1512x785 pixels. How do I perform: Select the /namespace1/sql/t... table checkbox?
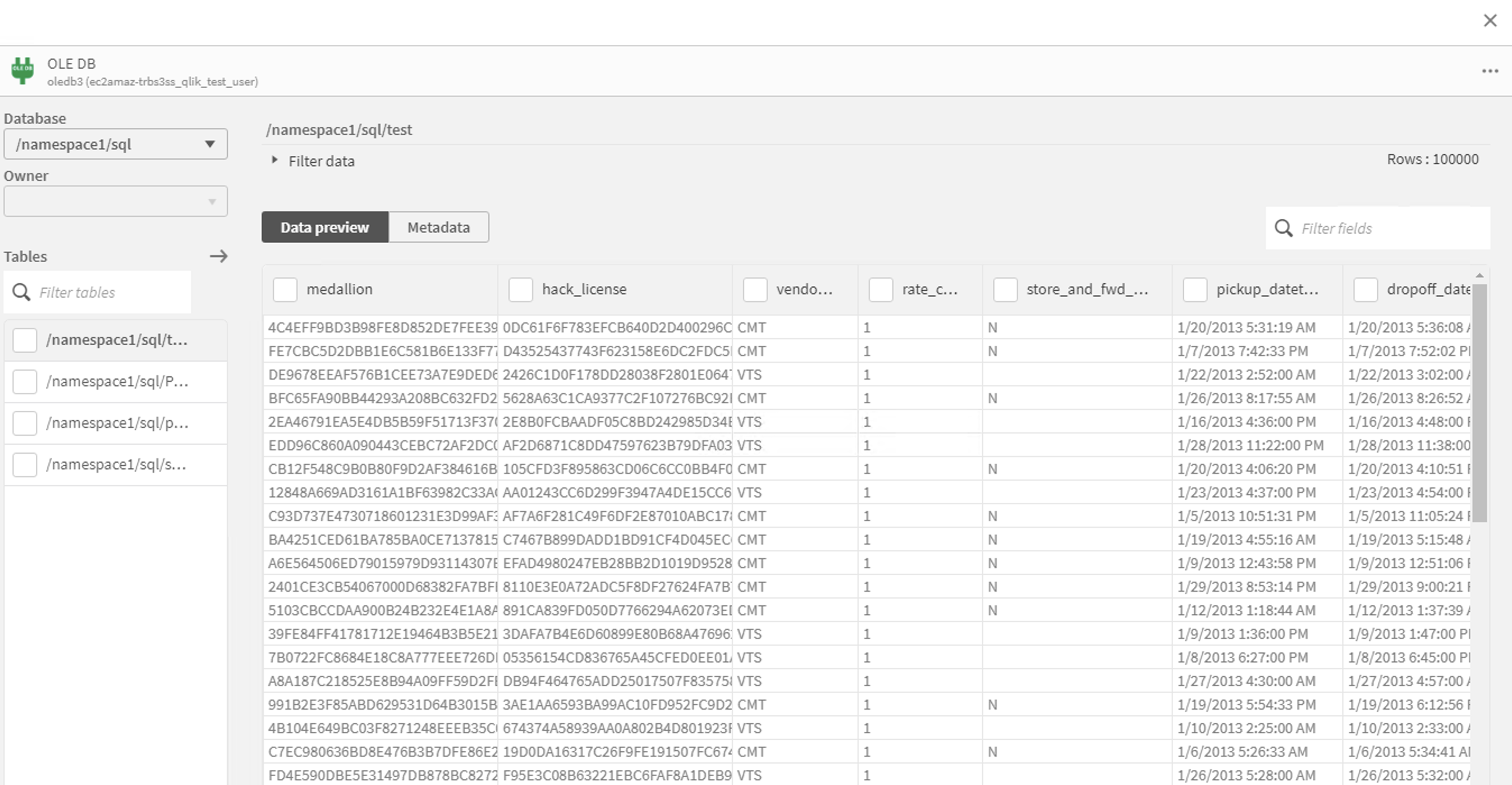pos(25,340)
